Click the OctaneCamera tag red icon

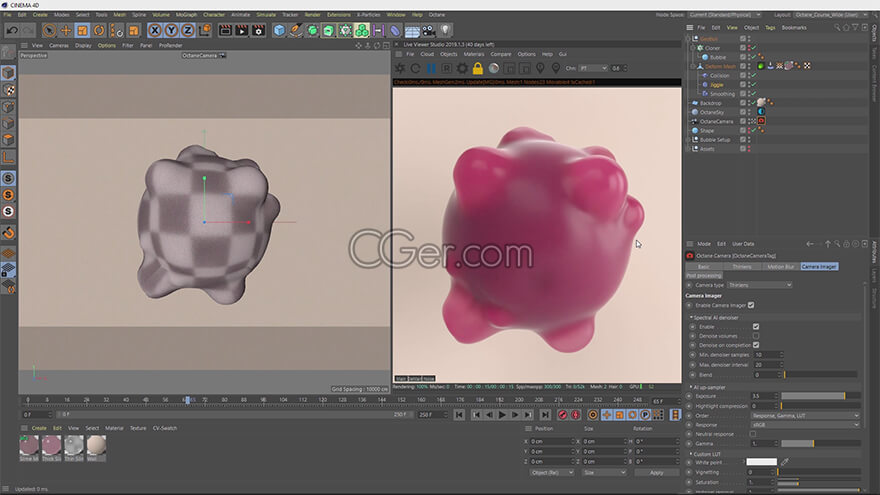click(762, 121)
